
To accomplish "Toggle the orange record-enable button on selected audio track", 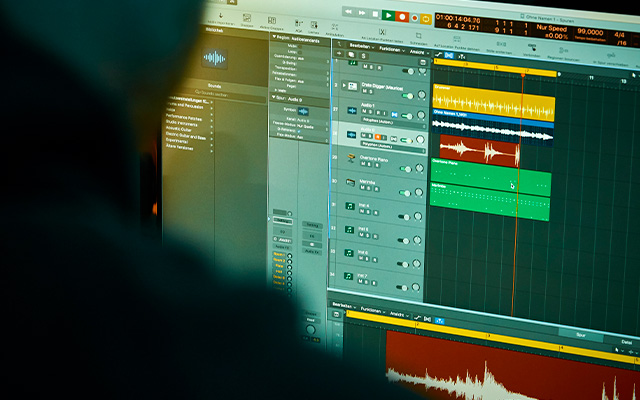I will point(378,137).
